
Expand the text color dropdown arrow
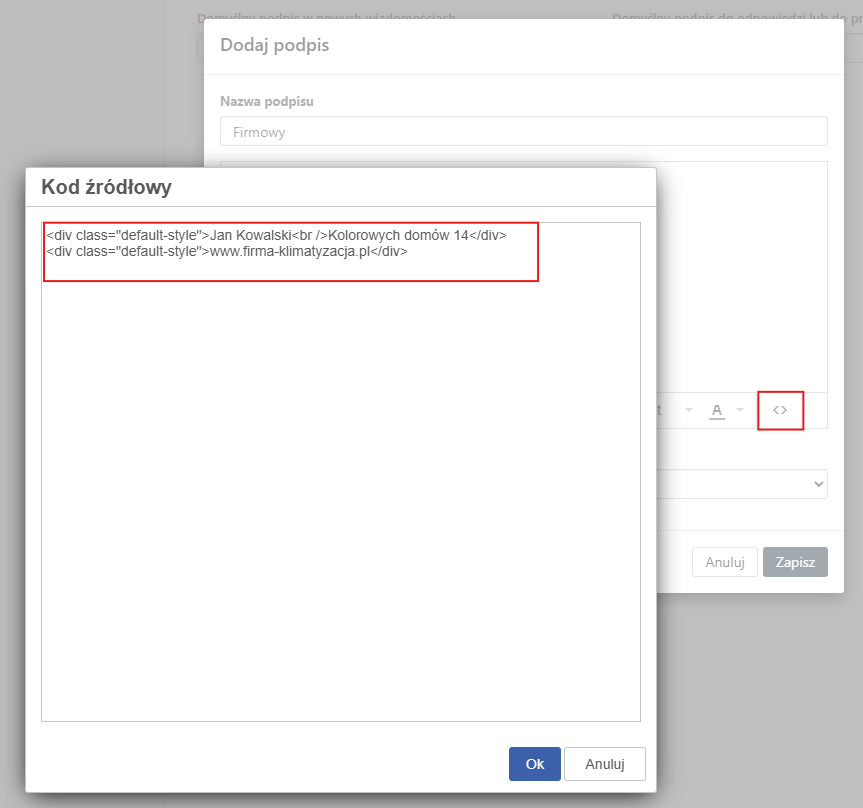point(740,410)
